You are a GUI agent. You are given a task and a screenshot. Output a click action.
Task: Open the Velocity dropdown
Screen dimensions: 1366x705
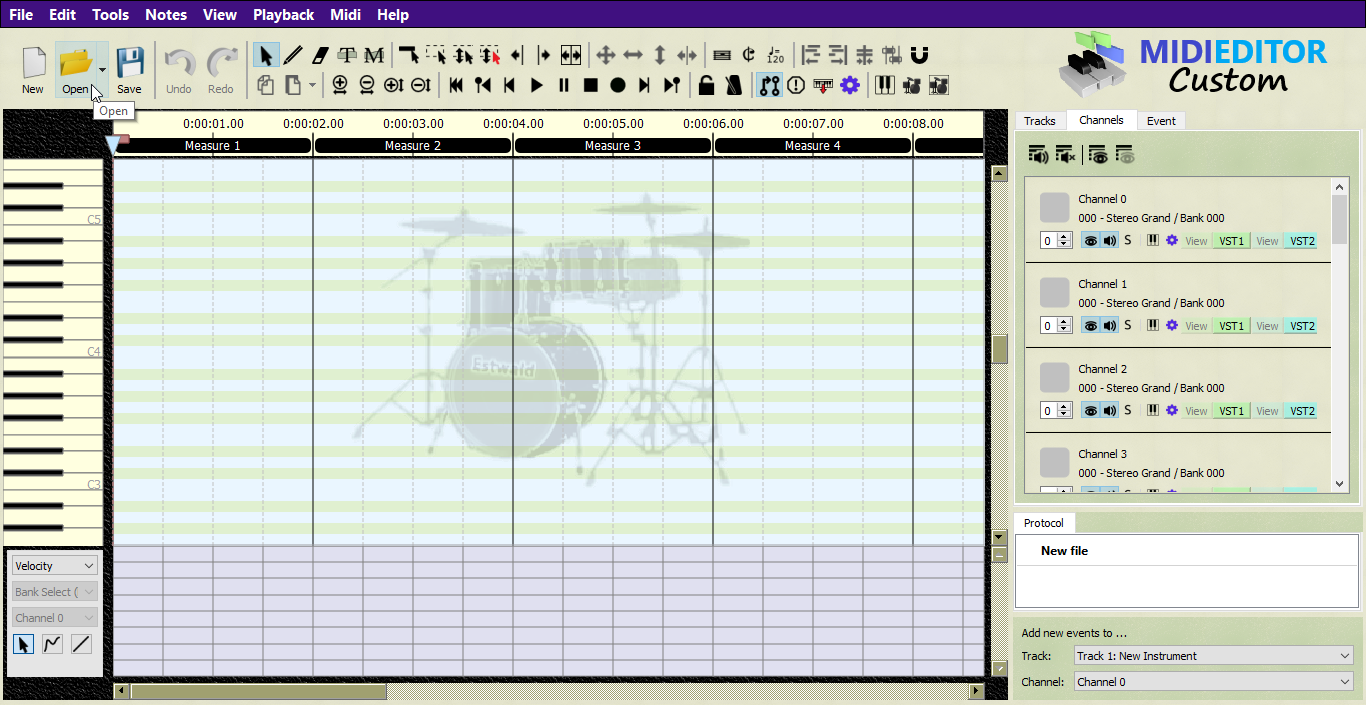(55, 566)
